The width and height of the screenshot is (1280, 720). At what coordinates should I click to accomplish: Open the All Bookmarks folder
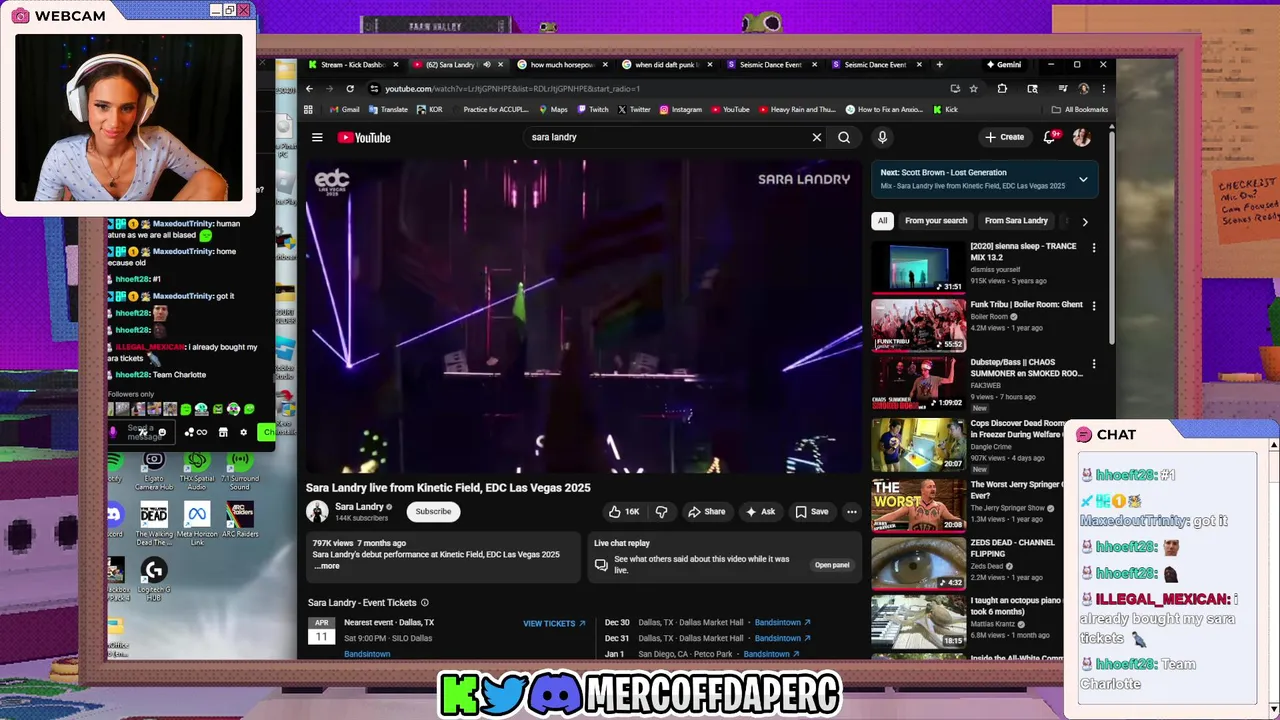[1079, 109]
